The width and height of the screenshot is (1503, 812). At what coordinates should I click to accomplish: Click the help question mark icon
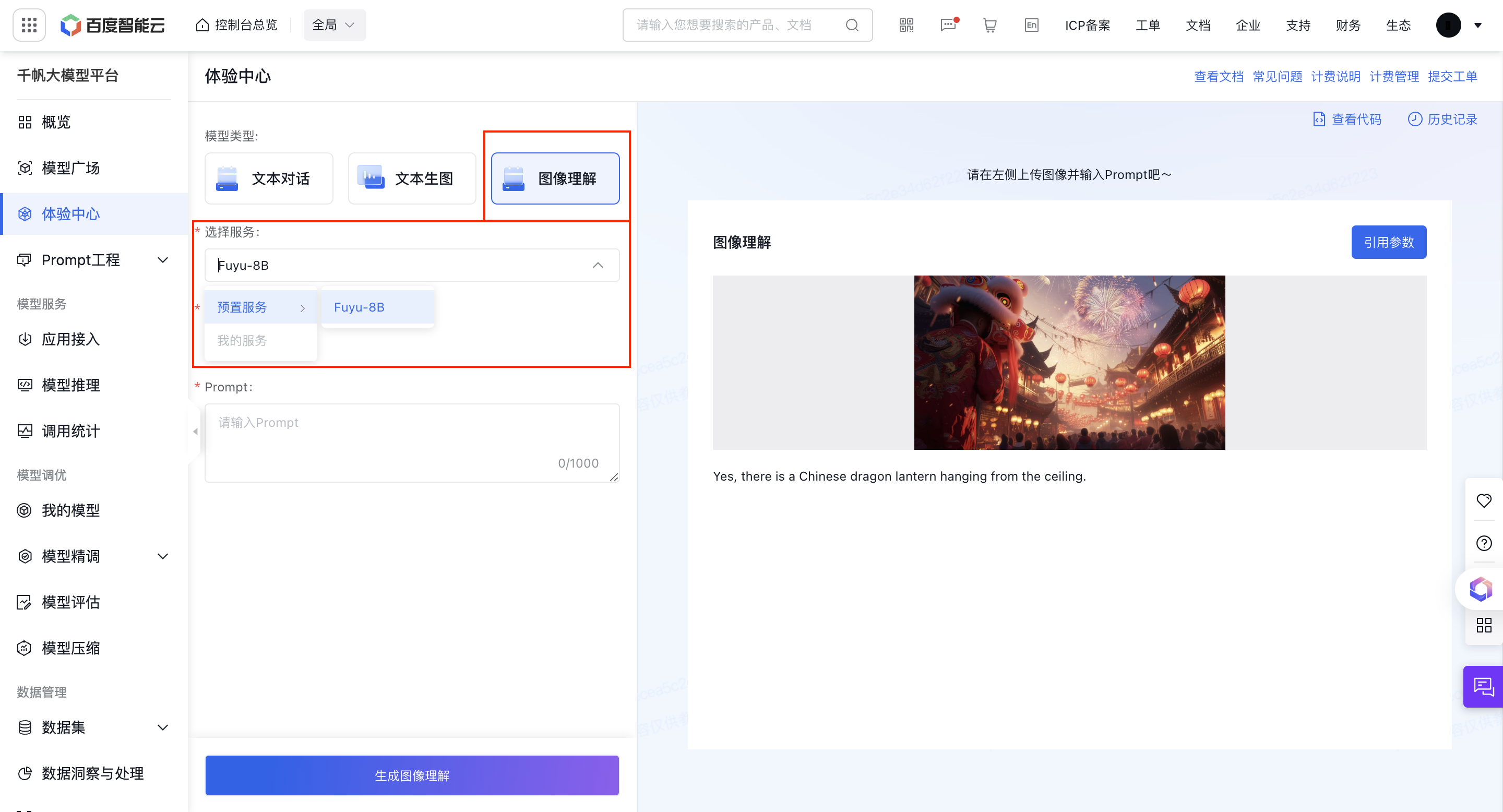pos(1484,544)
